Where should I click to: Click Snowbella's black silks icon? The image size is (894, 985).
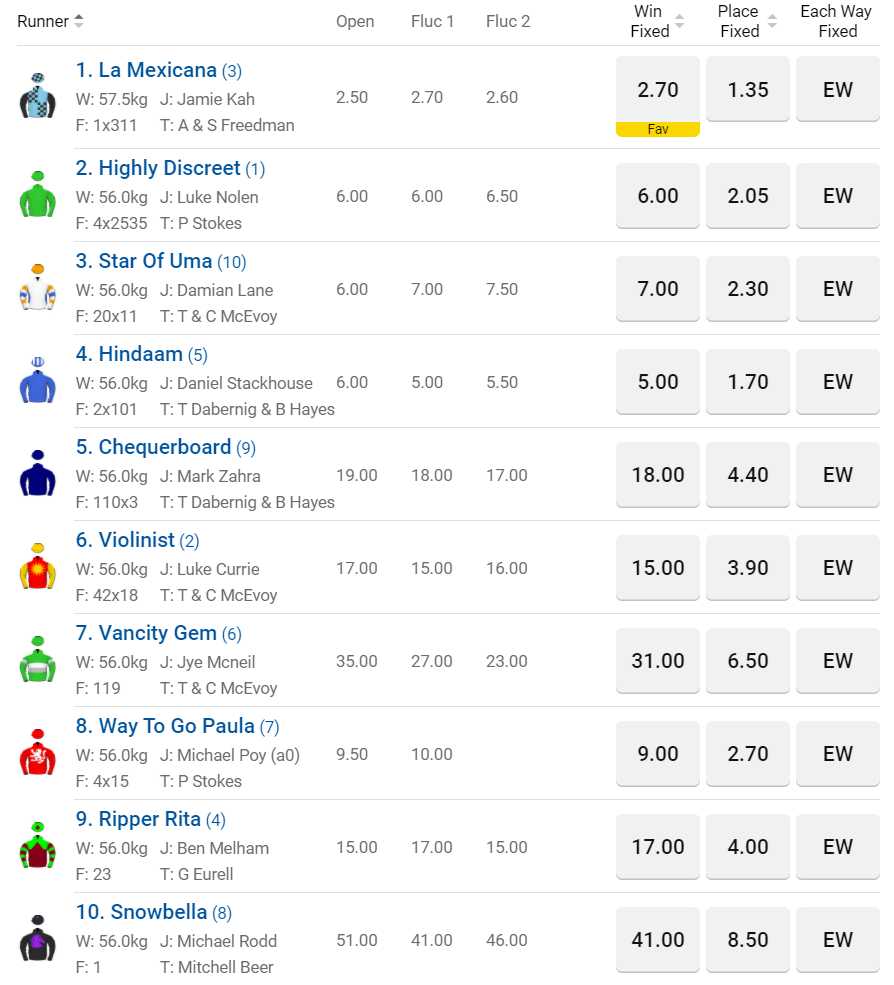point(37,938)
